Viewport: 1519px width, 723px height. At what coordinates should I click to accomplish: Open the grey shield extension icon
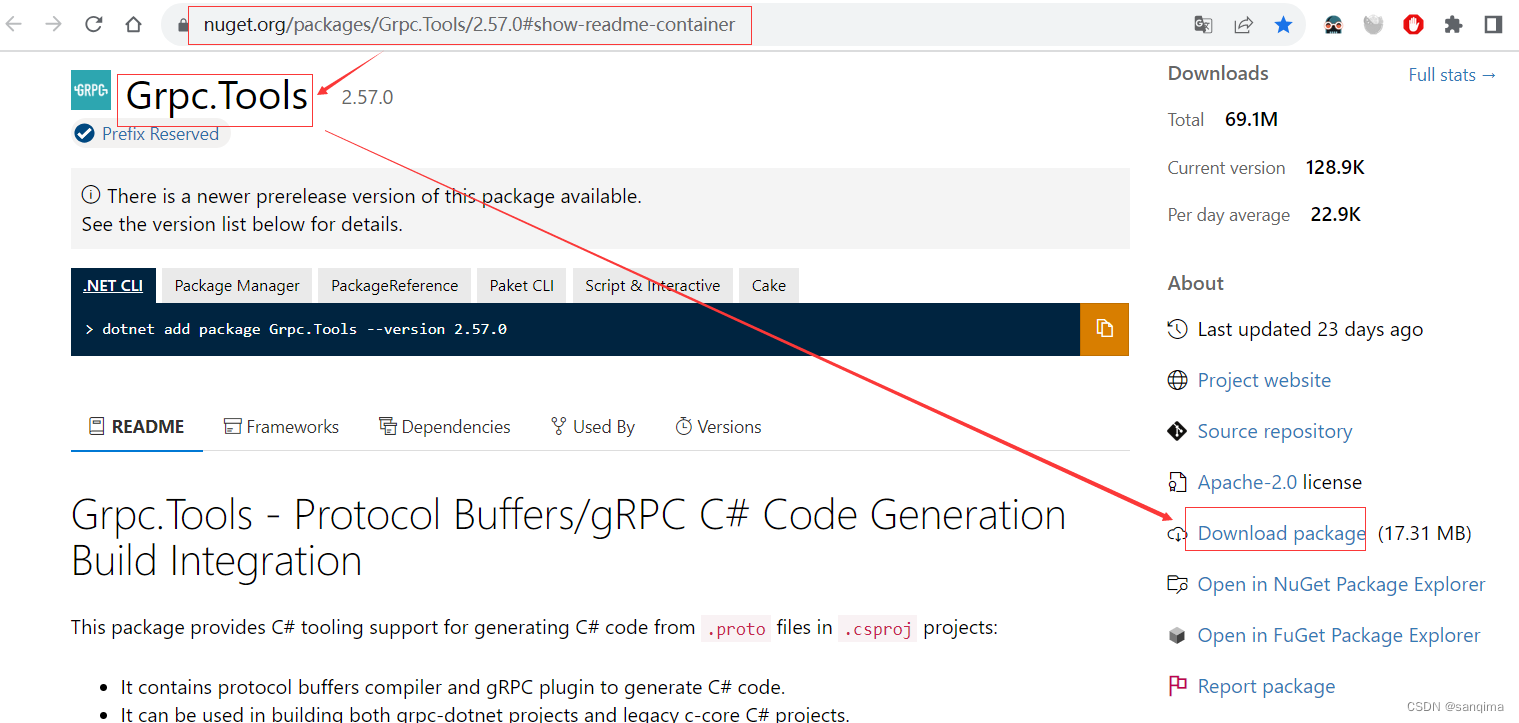tap(1374, 25)
